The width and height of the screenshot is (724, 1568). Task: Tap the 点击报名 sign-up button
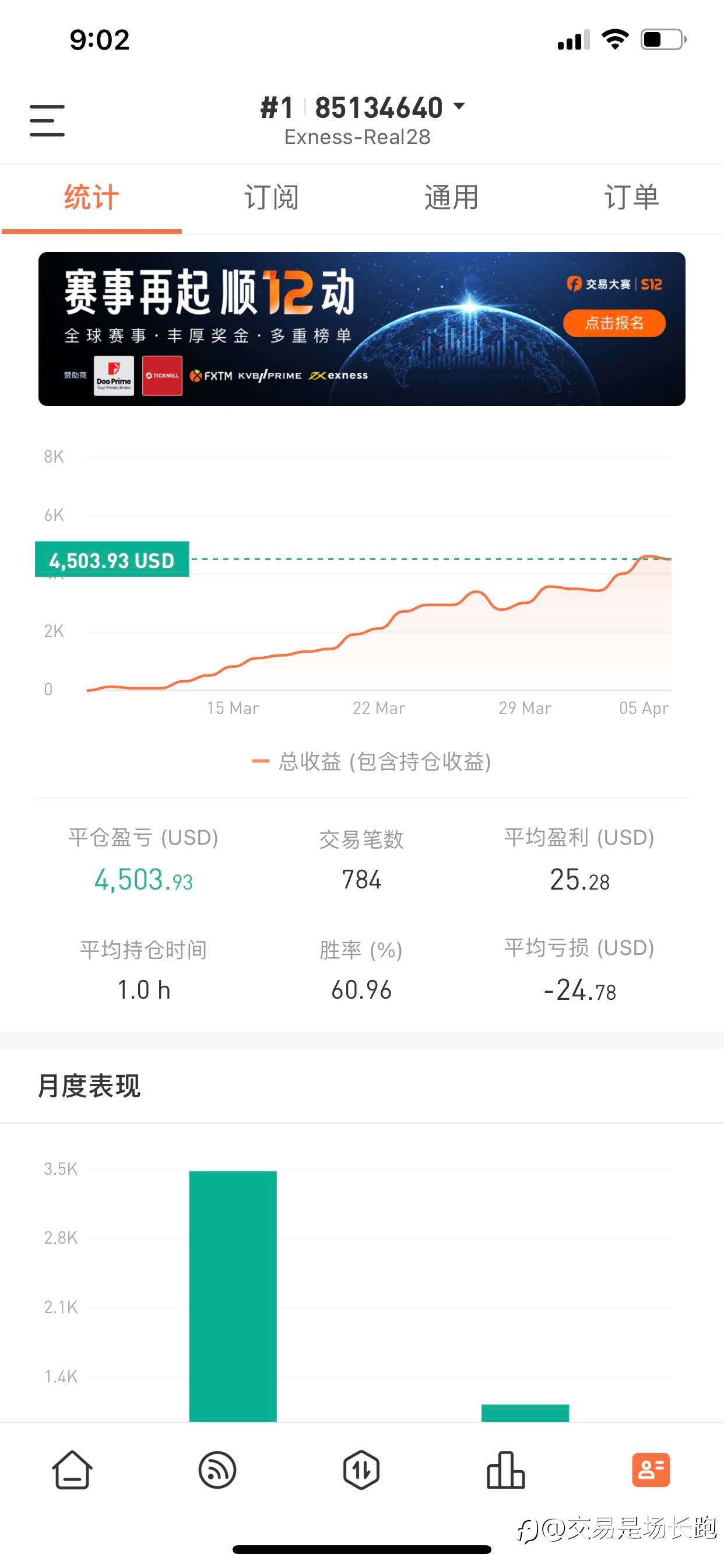614,323
